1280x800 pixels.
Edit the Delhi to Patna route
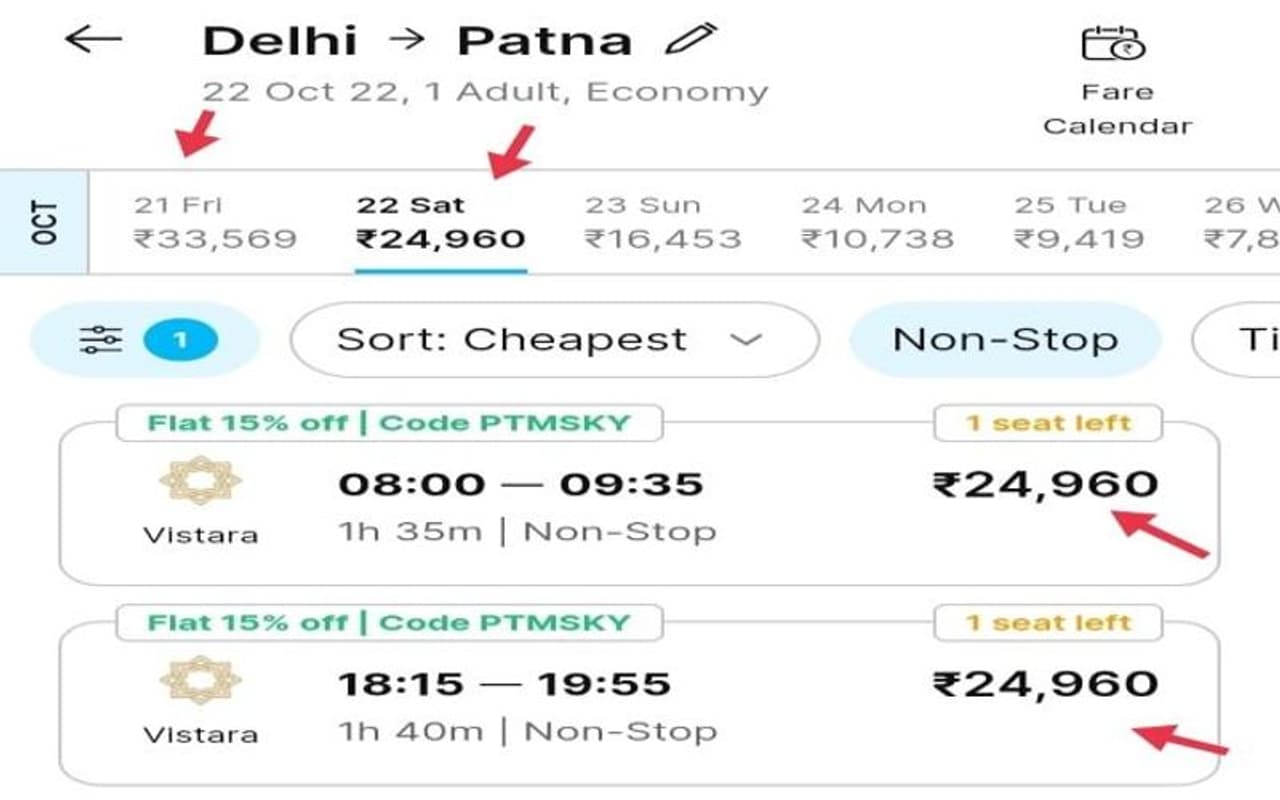pyautogui.click(x=691, y=40)
